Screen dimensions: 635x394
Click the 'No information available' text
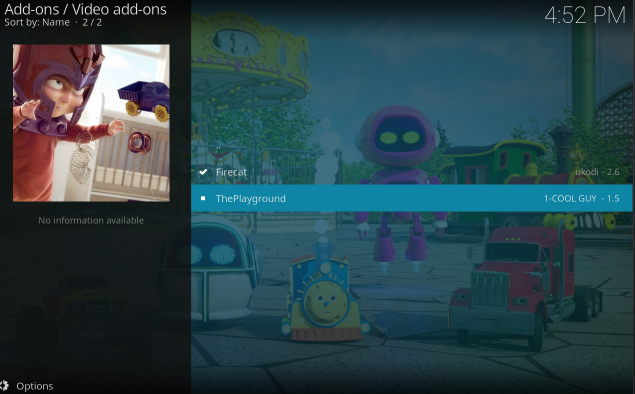[91, 220]
